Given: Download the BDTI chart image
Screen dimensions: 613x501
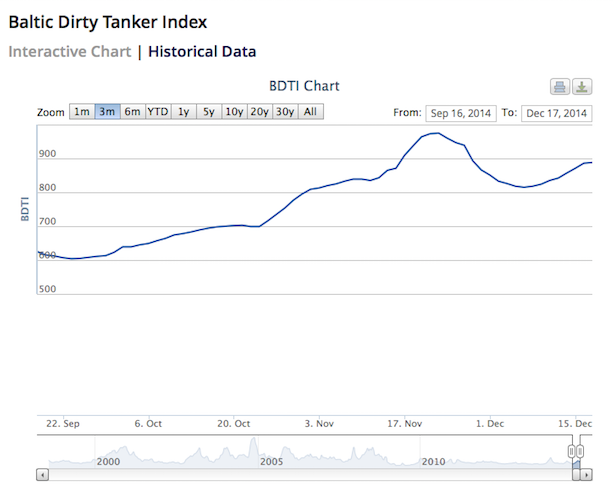Looking at the screenshot, I should point(582,87).
